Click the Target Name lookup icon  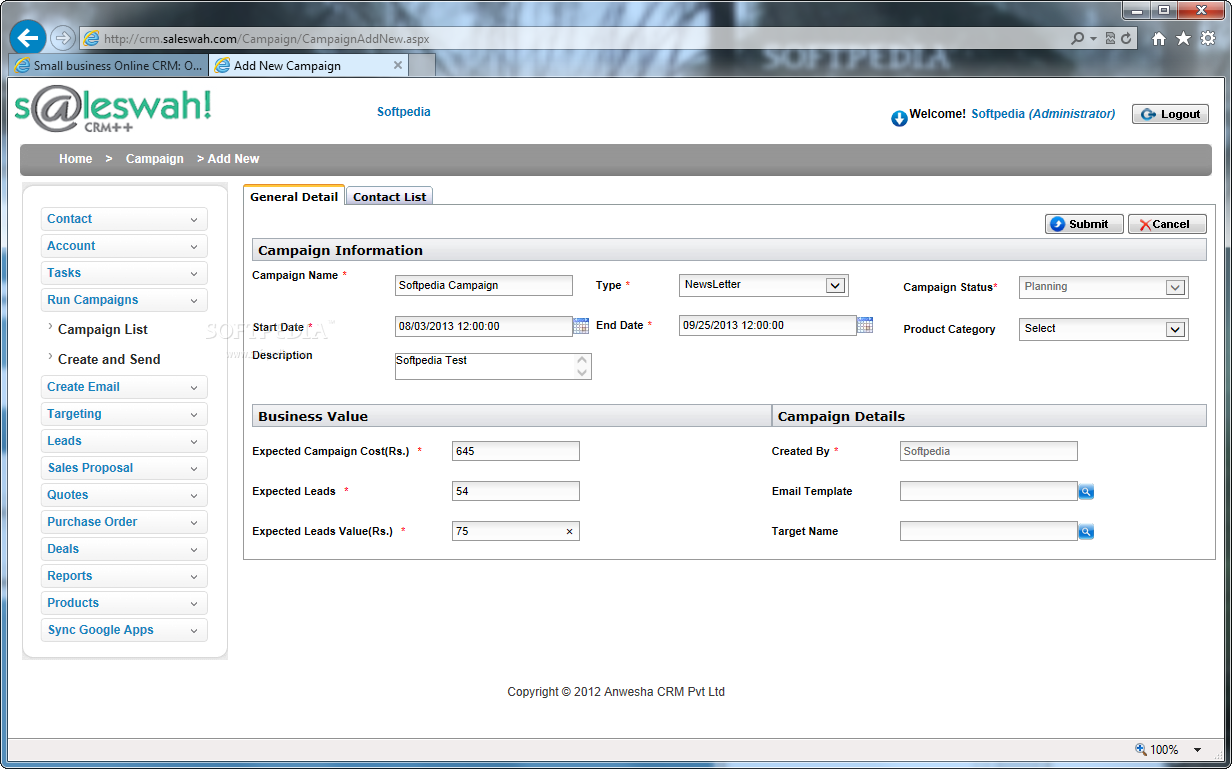point(1086,531)
